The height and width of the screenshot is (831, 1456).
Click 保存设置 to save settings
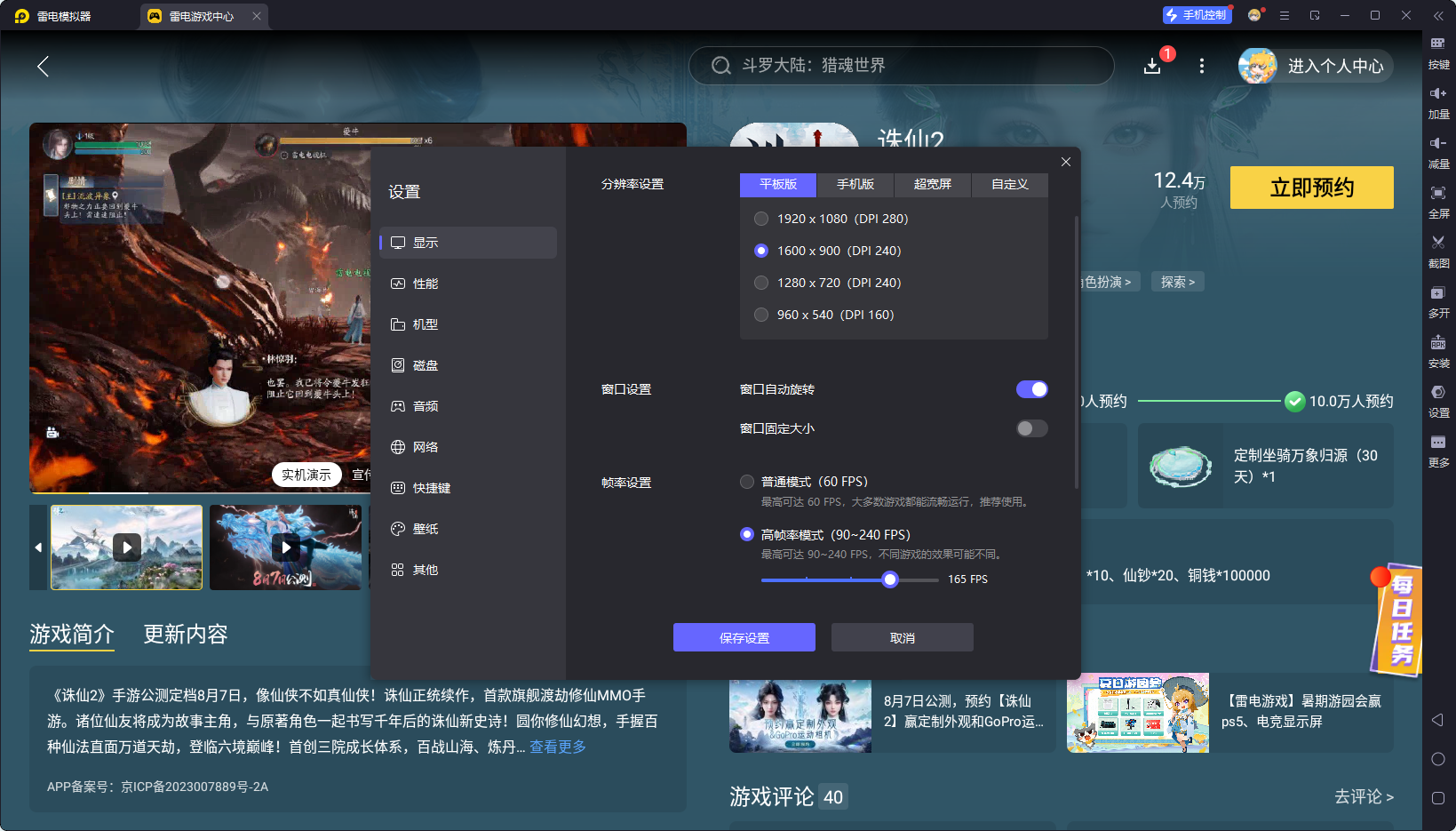[x=744, y=637]
